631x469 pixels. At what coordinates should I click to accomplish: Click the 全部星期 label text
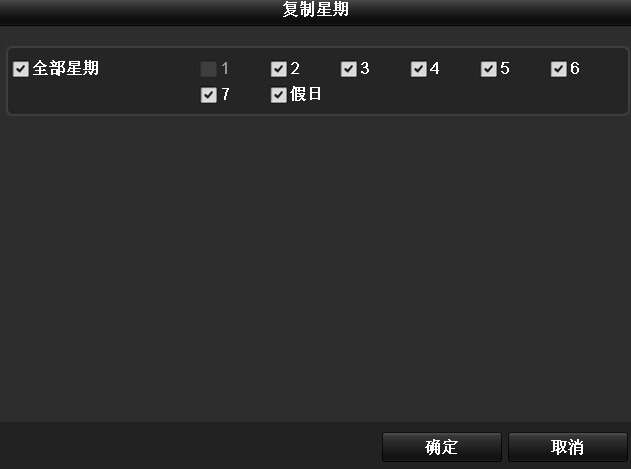point(66,68)
